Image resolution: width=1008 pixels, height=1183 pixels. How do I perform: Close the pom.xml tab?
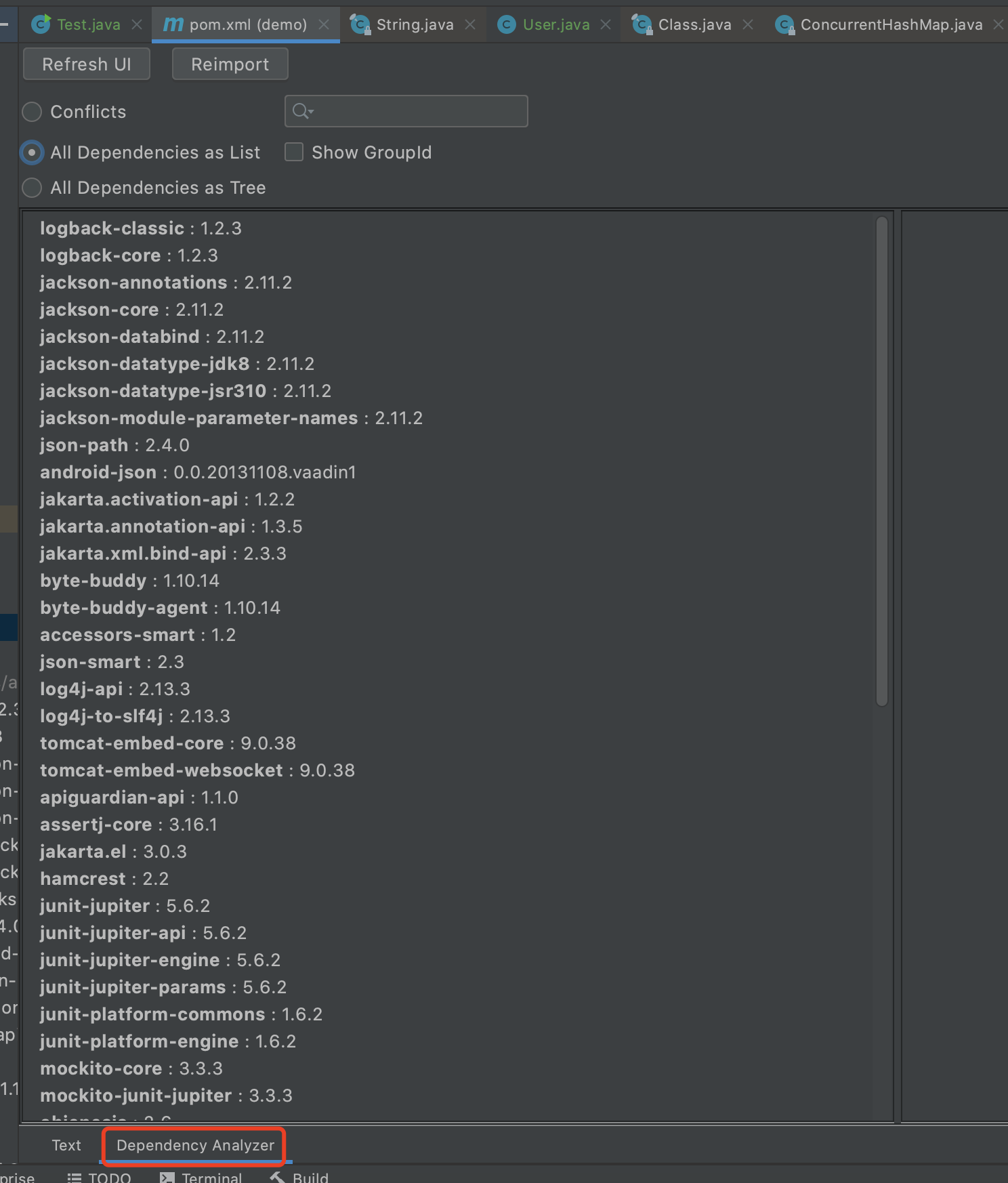[x=324, y=25]
